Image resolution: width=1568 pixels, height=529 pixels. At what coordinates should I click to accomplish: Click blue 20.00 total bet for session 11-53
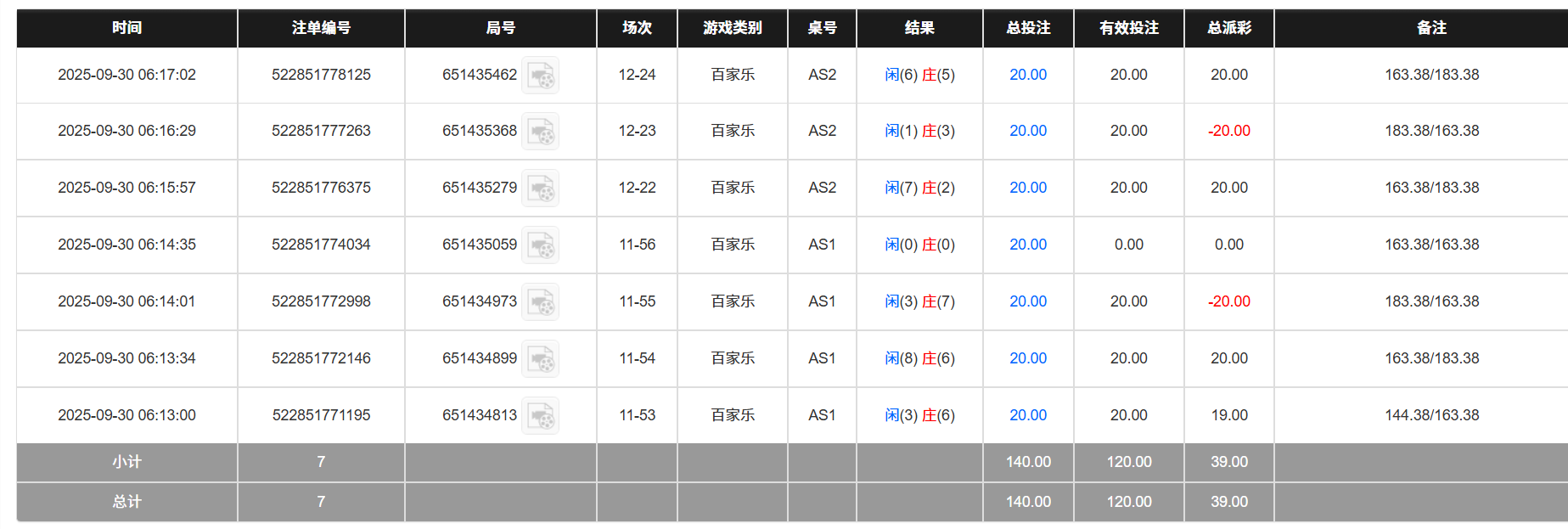point(1027,415)
